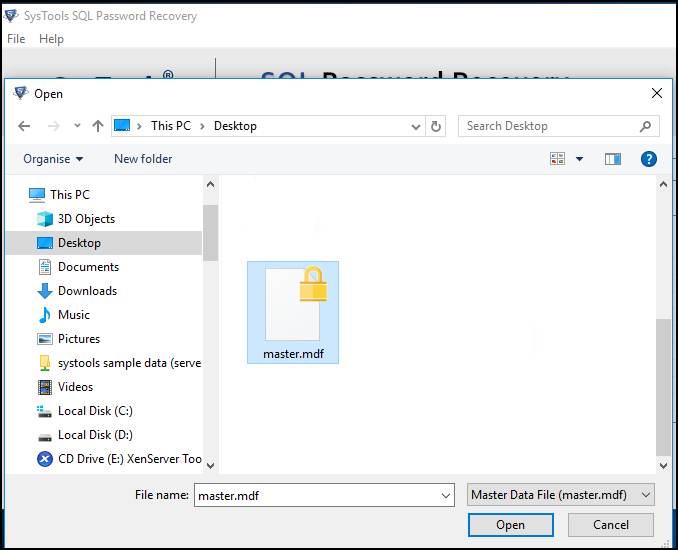The image size is (678, 550).
Task: Go up one folder level
Action: [98, 126]
